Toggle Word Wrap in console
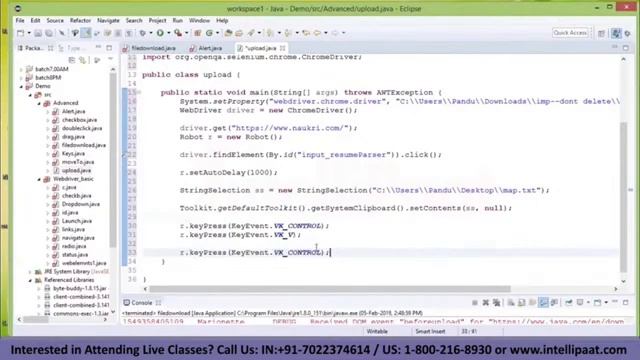The width and height of the screenshot is (640, 360). [x=532, y=302]
